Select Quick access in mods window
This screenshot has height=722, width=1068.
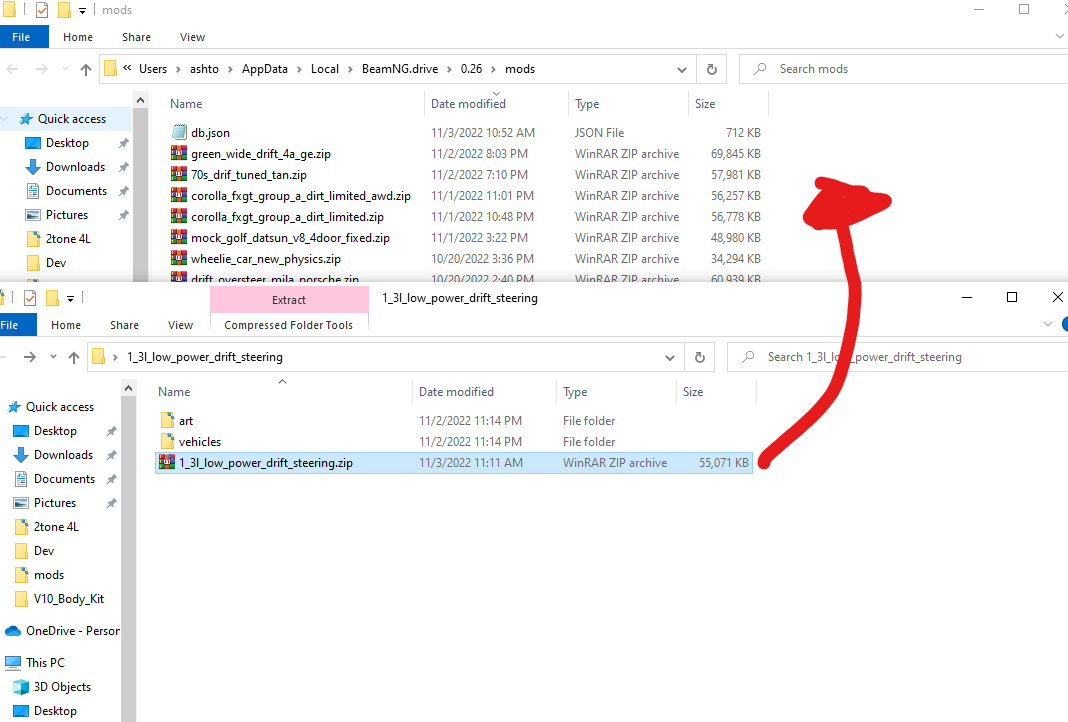point(72,119)
